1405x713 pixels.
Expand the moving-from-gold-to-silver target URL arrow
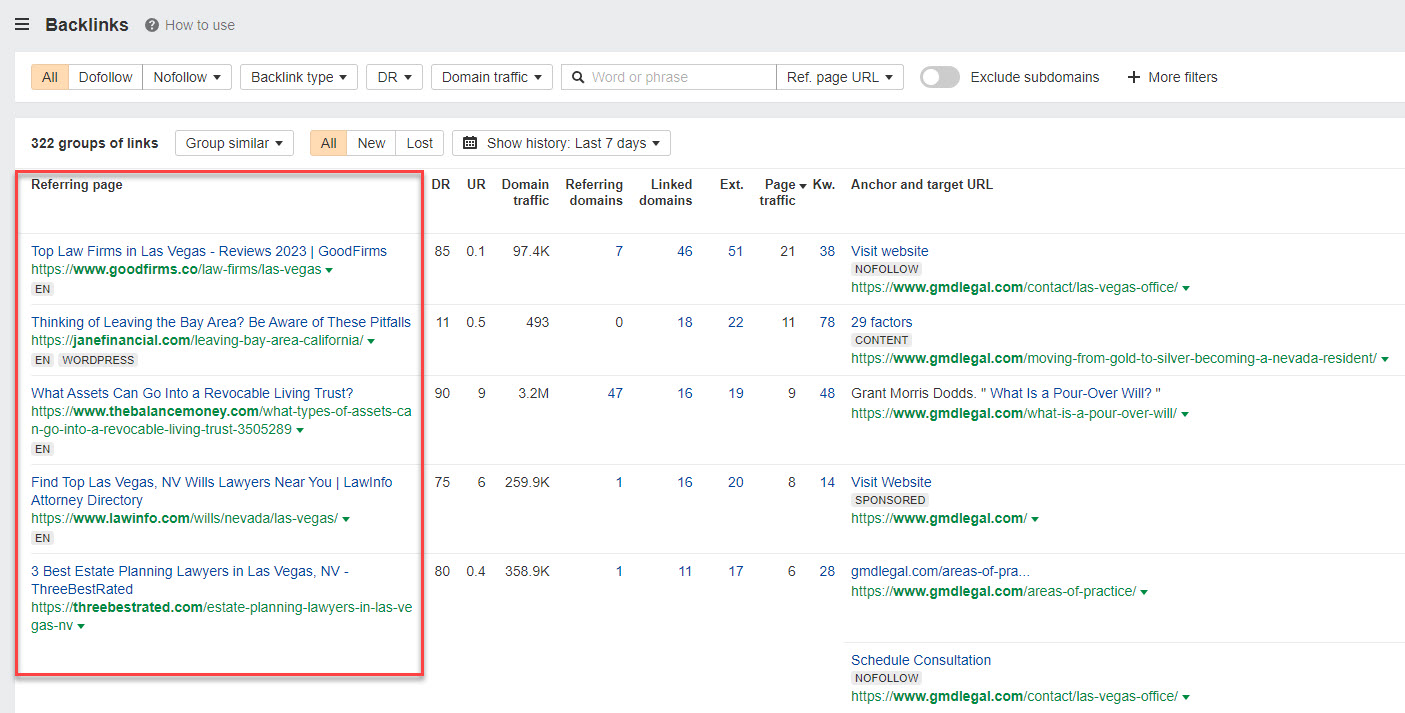coord(1384,360)
